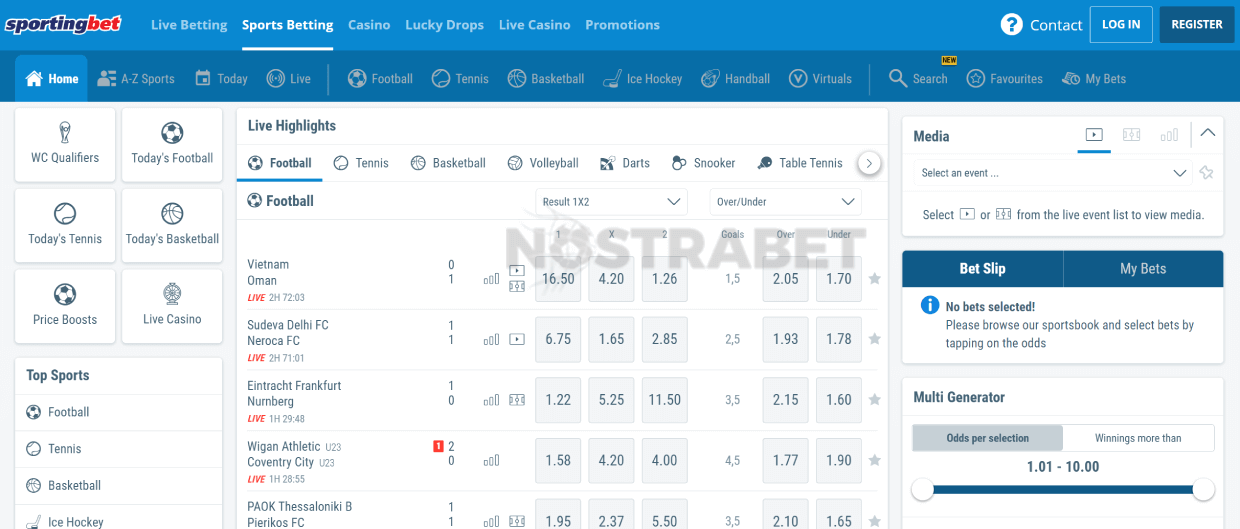This screenshot has height=529, width=1240.
Task: Open My Bets tab beside Bet Slip
Action: [1143, 268]
